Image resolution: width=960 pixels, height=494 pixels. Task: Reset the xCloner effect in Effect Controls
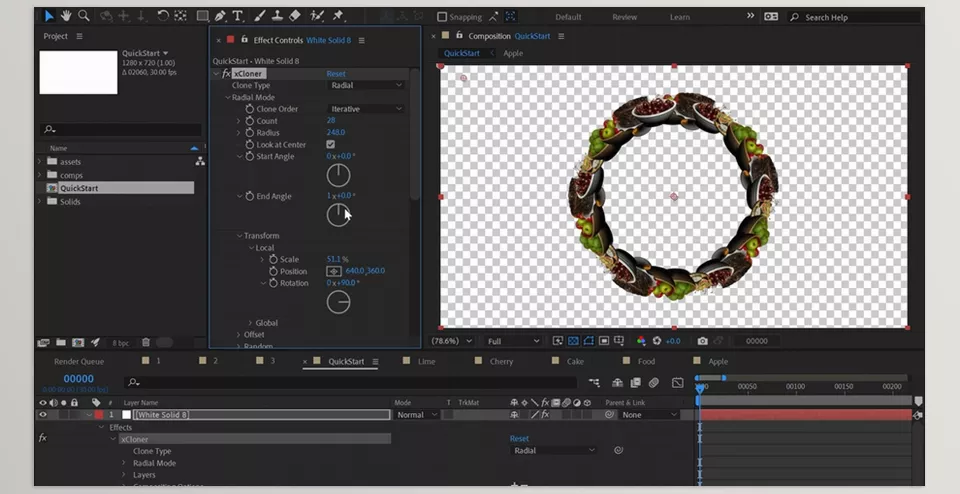click(336, 73)
